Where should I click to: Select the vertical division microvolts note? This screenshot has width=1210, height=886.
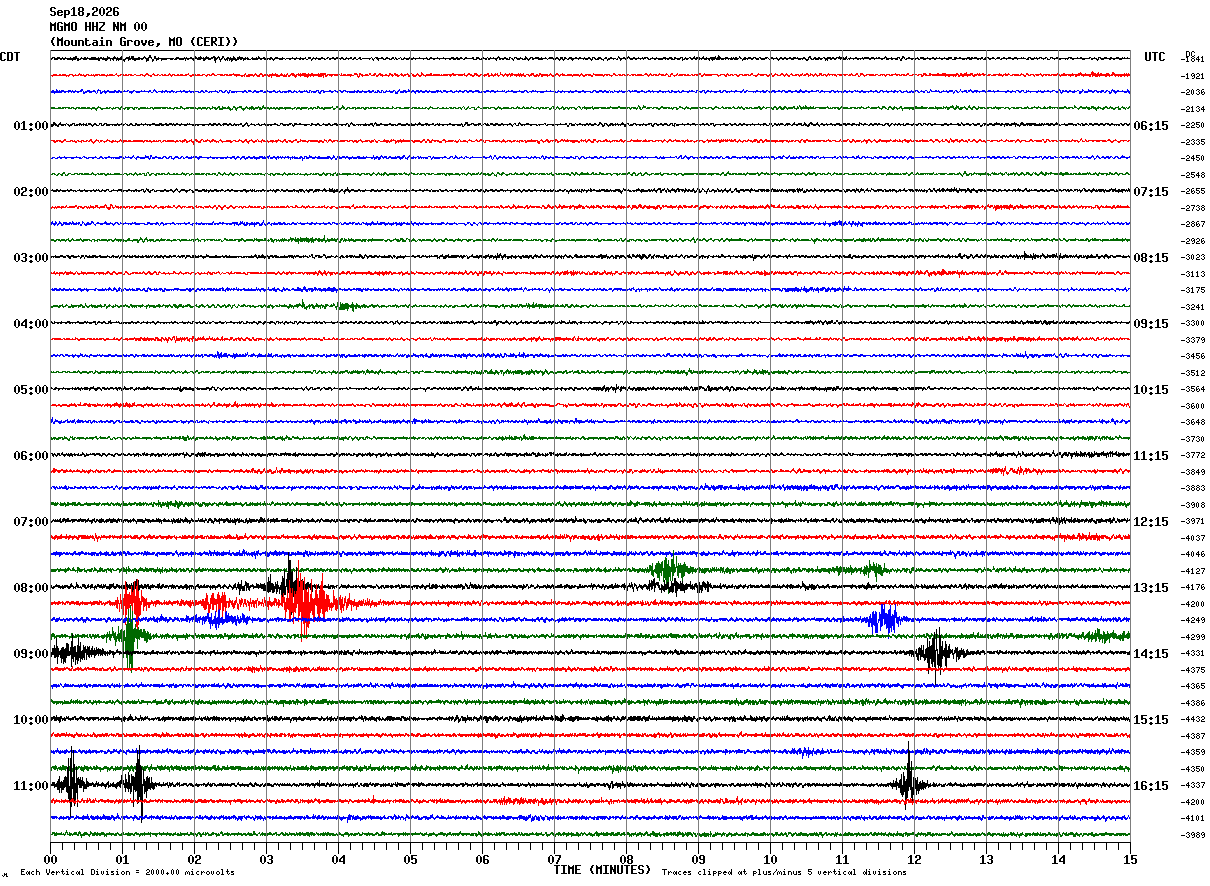coord(128,872)
